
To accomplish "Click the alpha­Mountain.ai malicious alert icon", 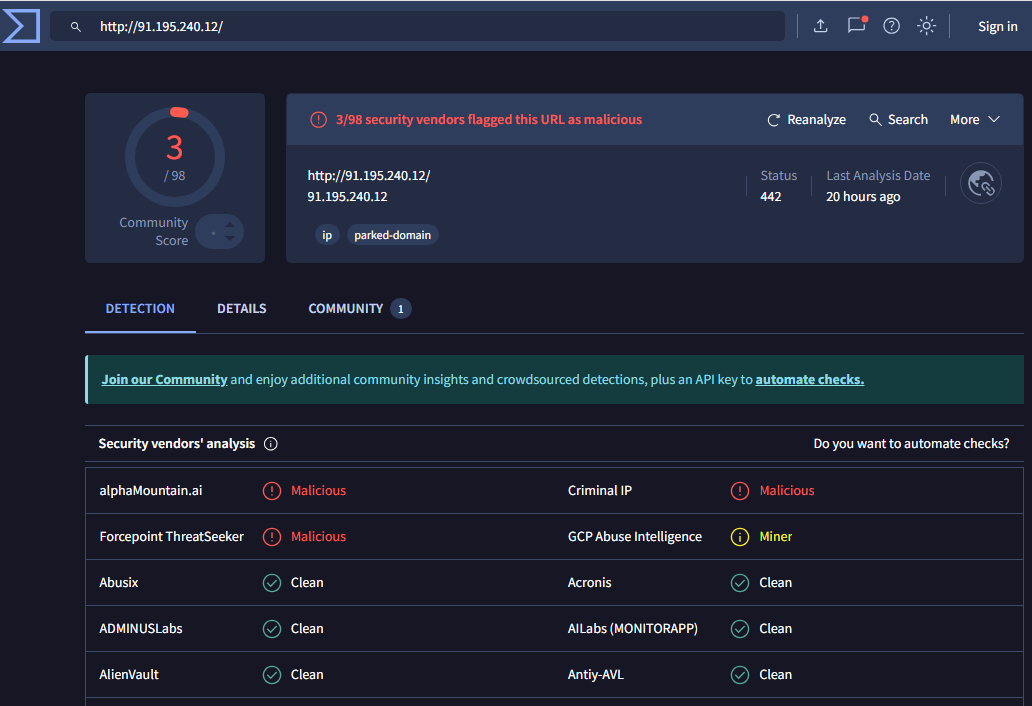I will click(271, 491).
